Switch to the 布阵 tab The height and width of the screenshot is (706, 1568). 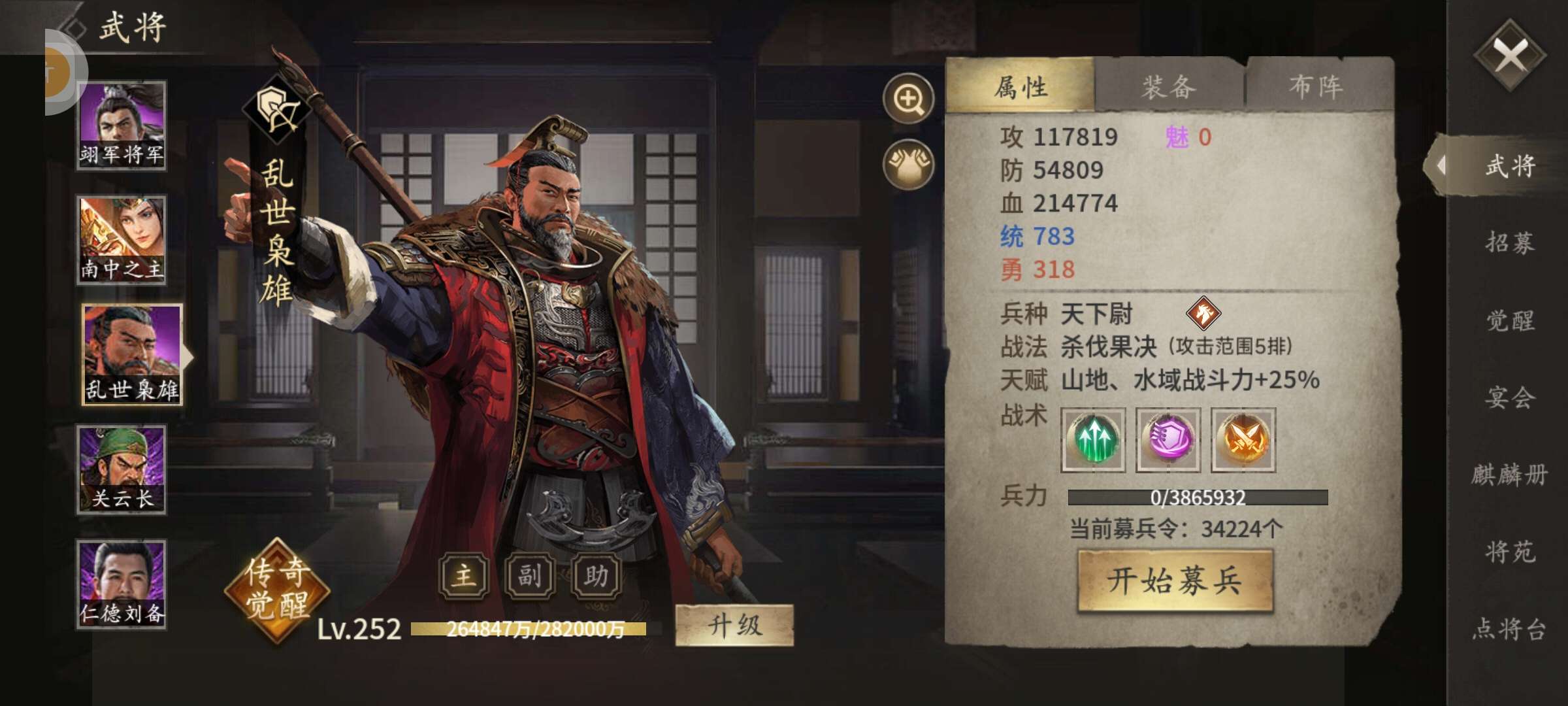coord(1316,86)
